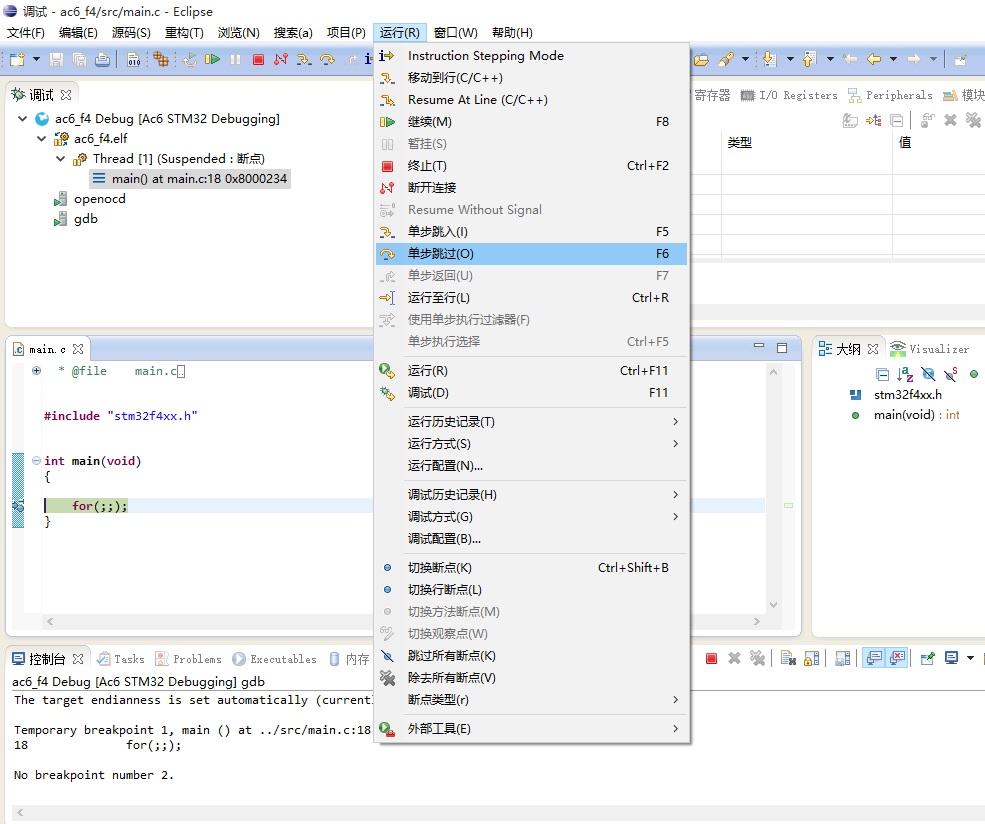This screenshot has height=824, width=985.
Task: Open the 外部工具(E) submenu
Action: [531, 729]
